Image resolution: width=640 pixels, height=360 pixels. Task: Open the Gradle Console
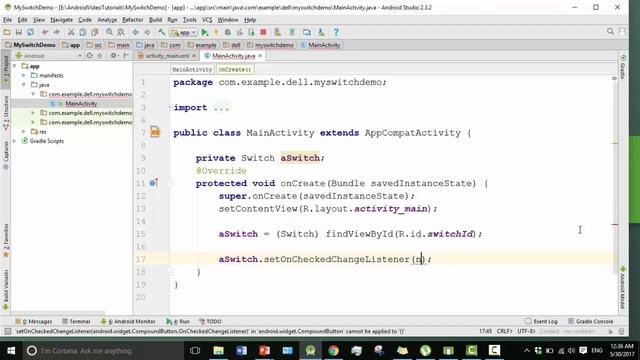(x=591, y=321)
